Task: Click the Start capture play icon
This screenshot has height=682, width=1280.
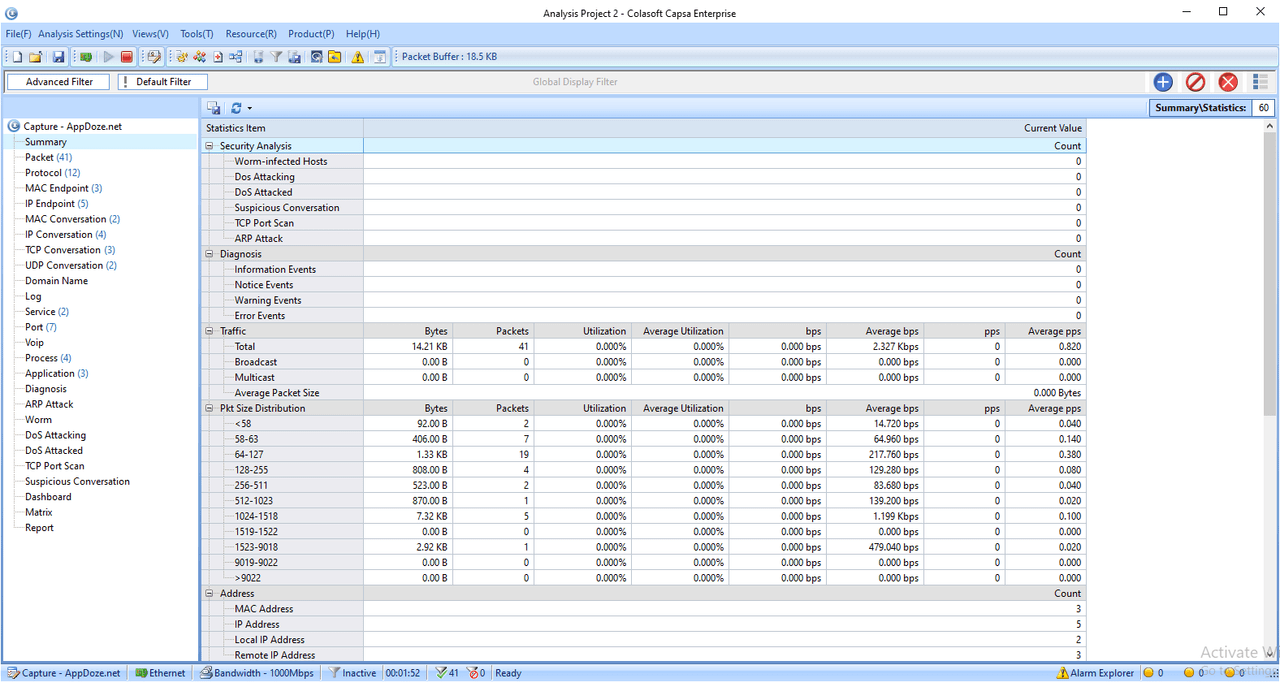Action: [108, 57]
